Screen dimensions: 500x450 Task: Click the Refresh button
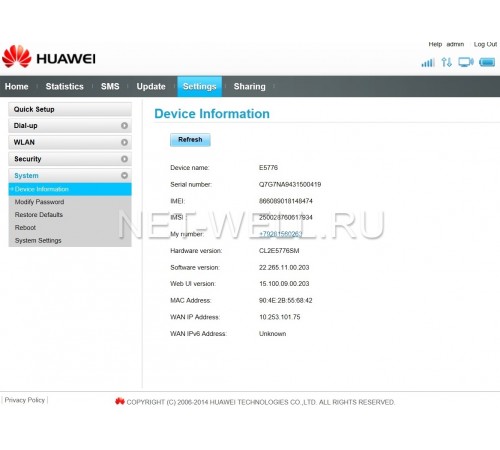tap(190, 140)
